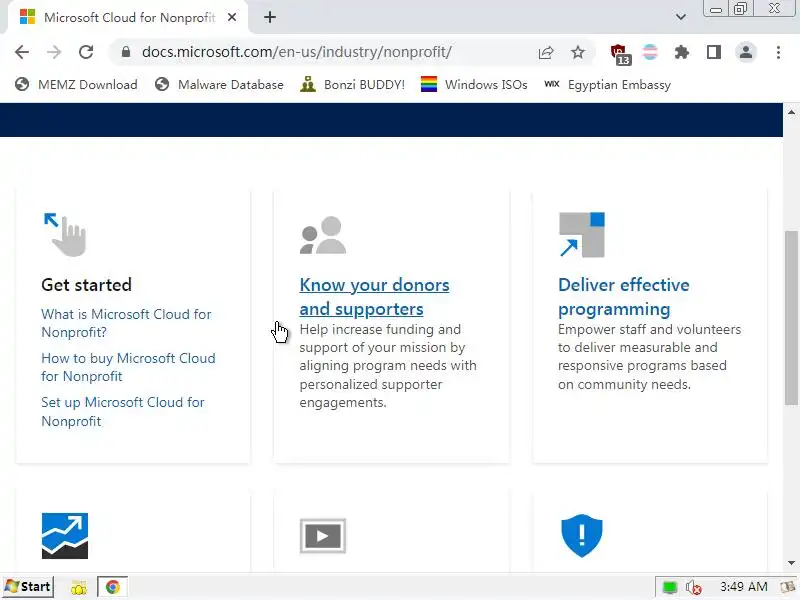
Task: Click the browser forward arrow
Action: [54, 52]
